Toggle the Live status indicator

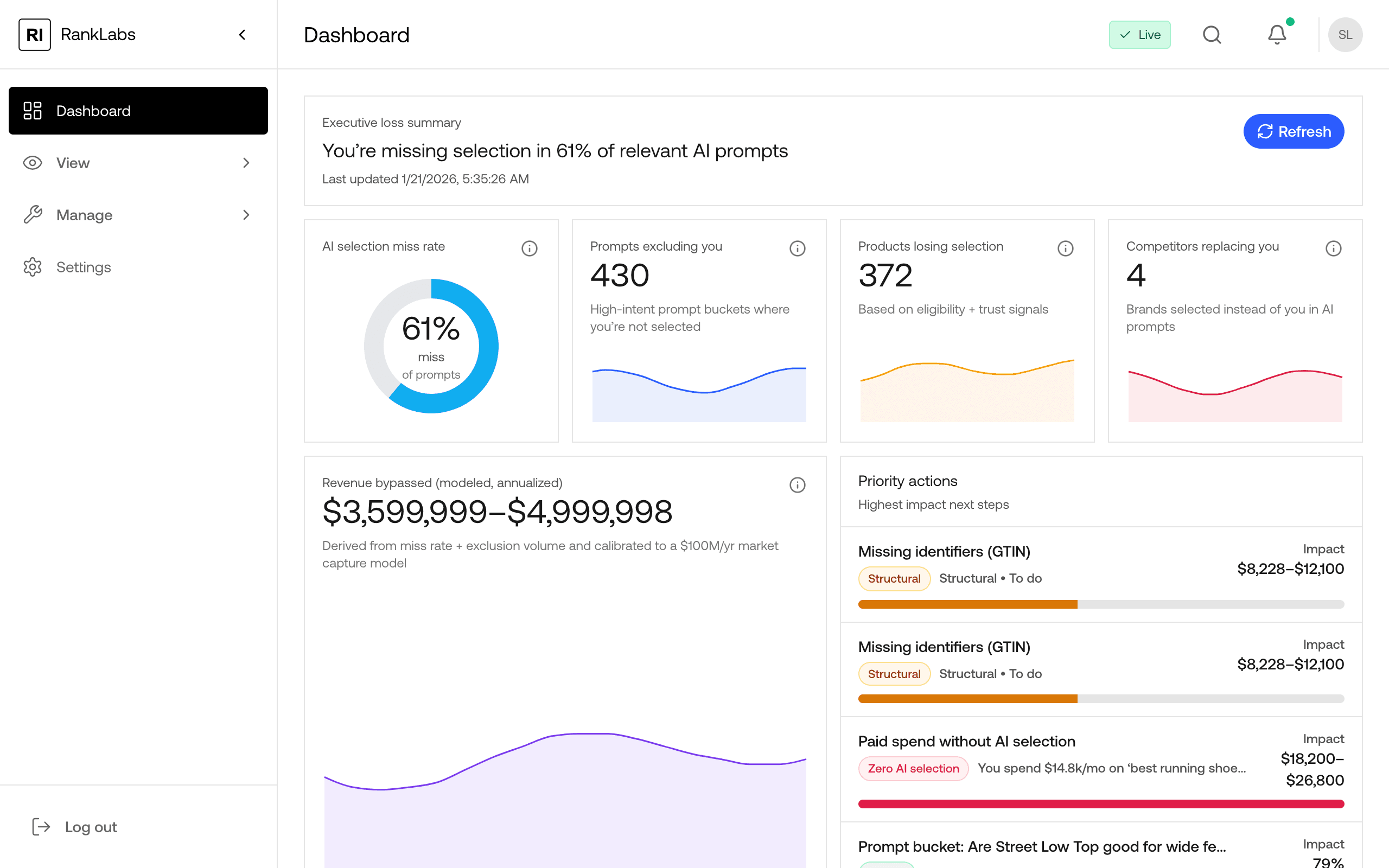coord(1140,34)
